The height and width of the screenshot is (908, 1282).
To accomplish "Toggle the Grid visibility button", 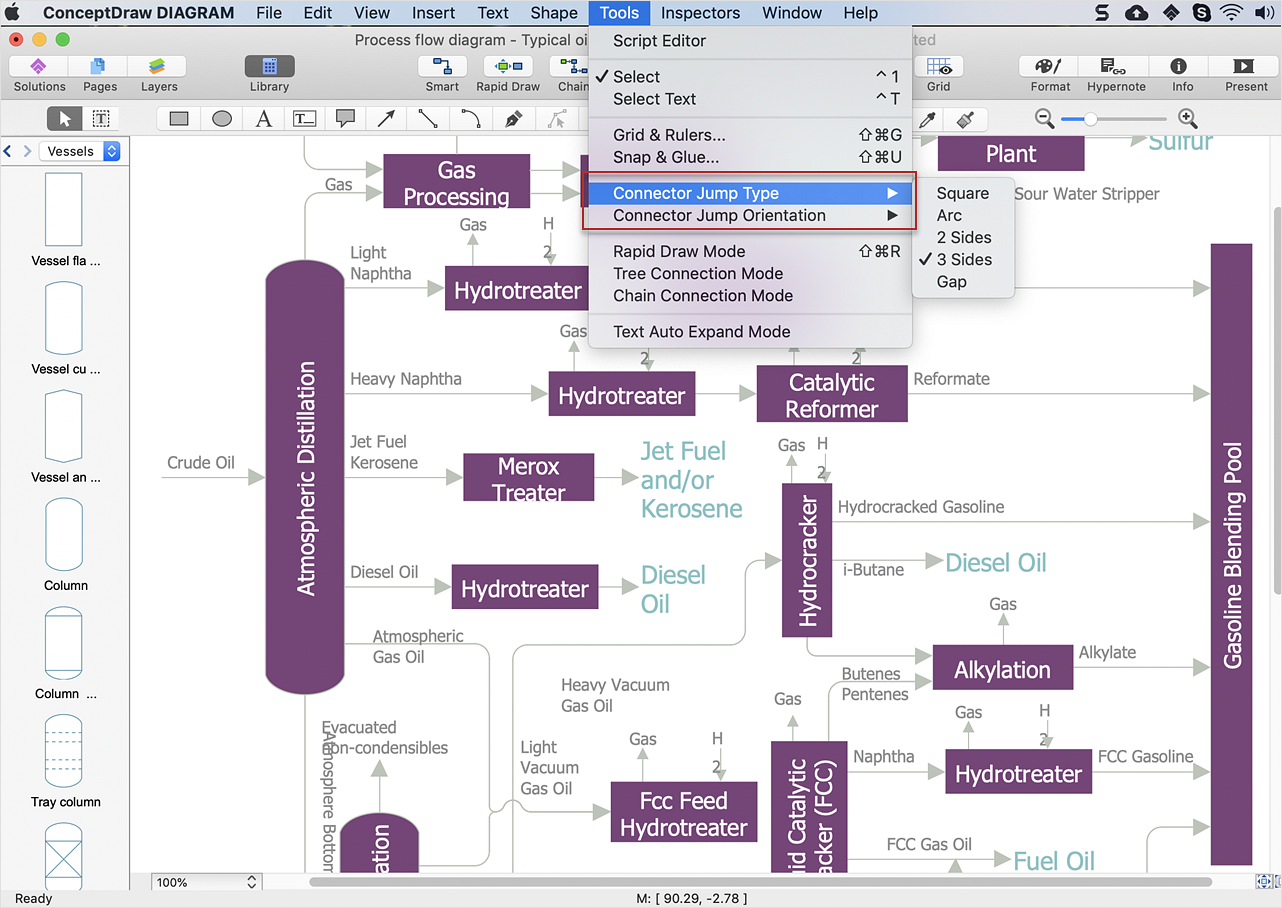I will (938, 67).
